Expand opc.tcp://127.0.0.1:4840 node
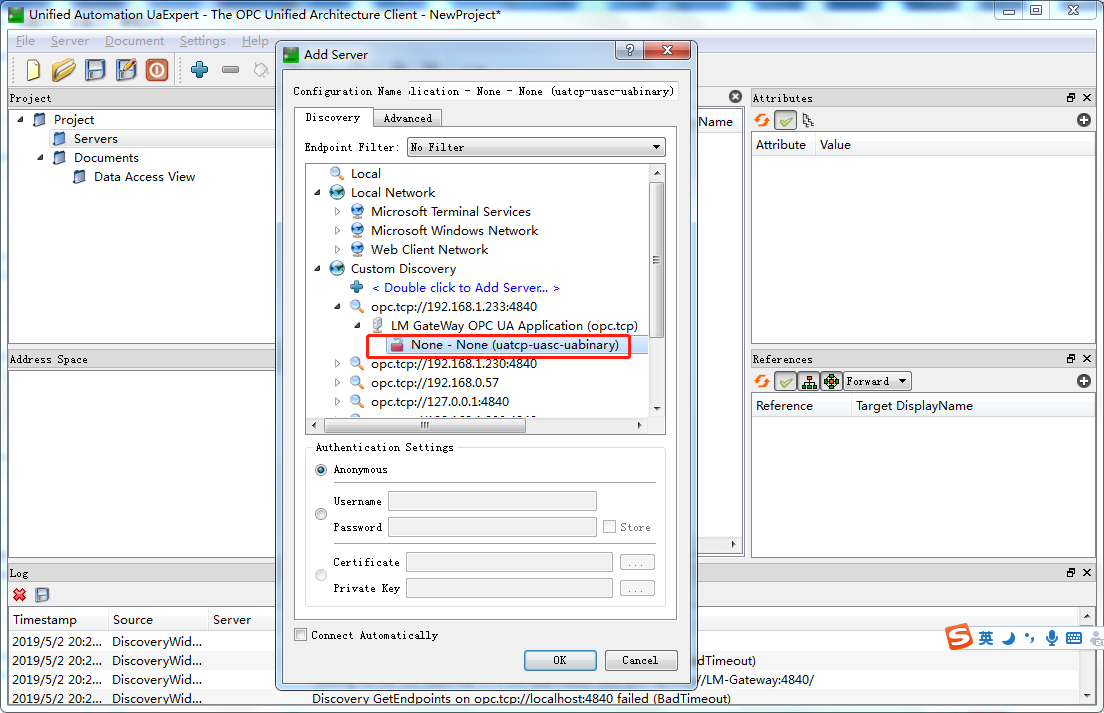1104x713 pixels. [x=337, y=401]
